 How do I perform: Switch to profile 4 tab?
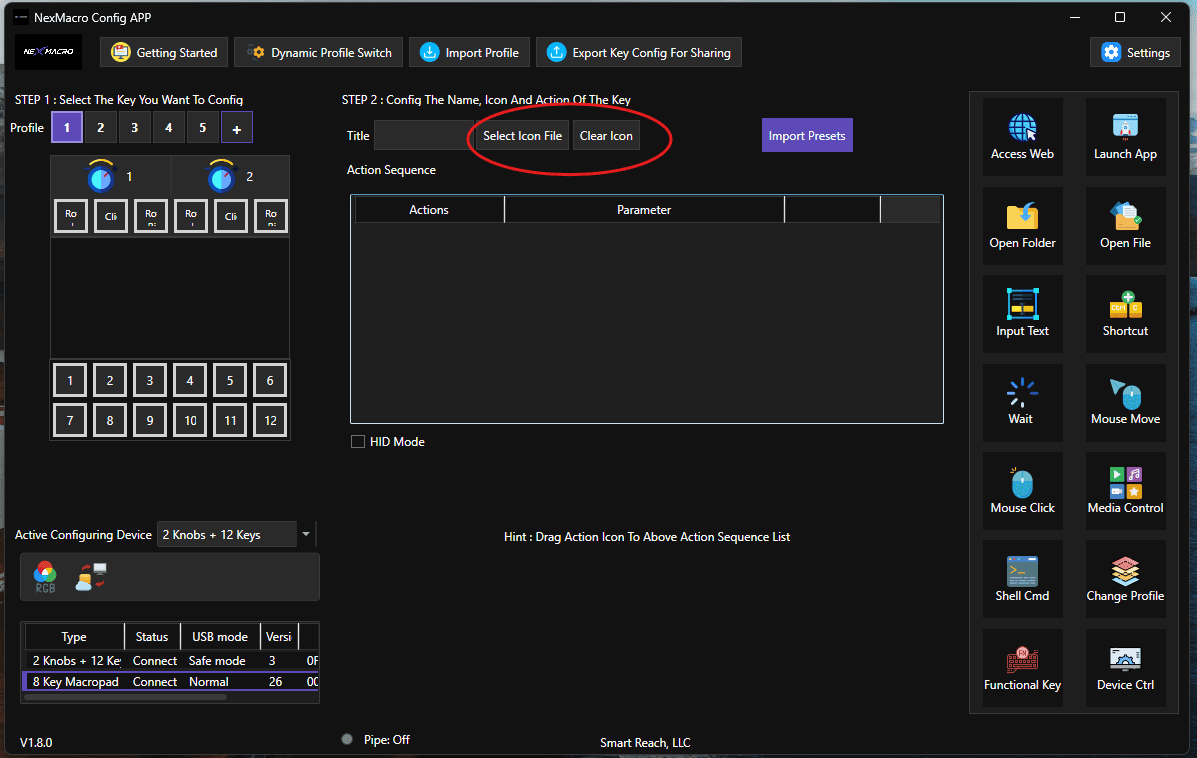tap(169, 127)
